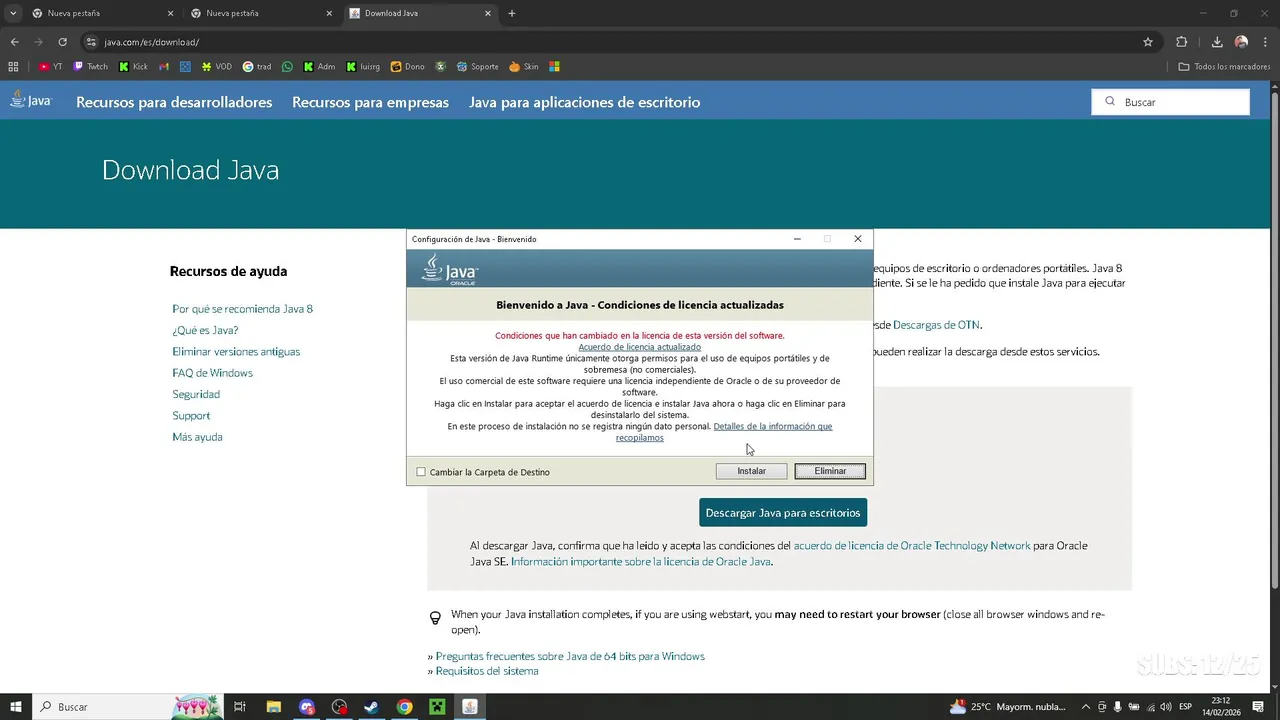Reload the page with the refresh icon
This screenshot has height=720, width=1280.
[62, 42]
